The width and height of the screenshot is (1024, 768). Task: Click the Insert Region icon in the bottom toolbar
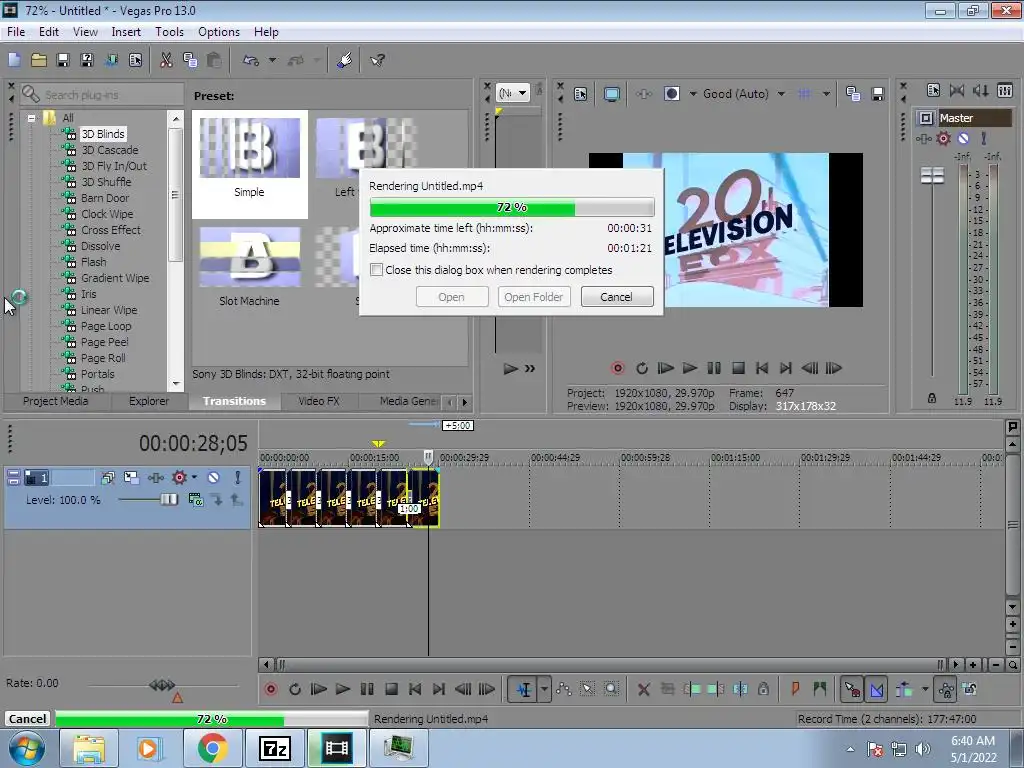tap(820, 689)
